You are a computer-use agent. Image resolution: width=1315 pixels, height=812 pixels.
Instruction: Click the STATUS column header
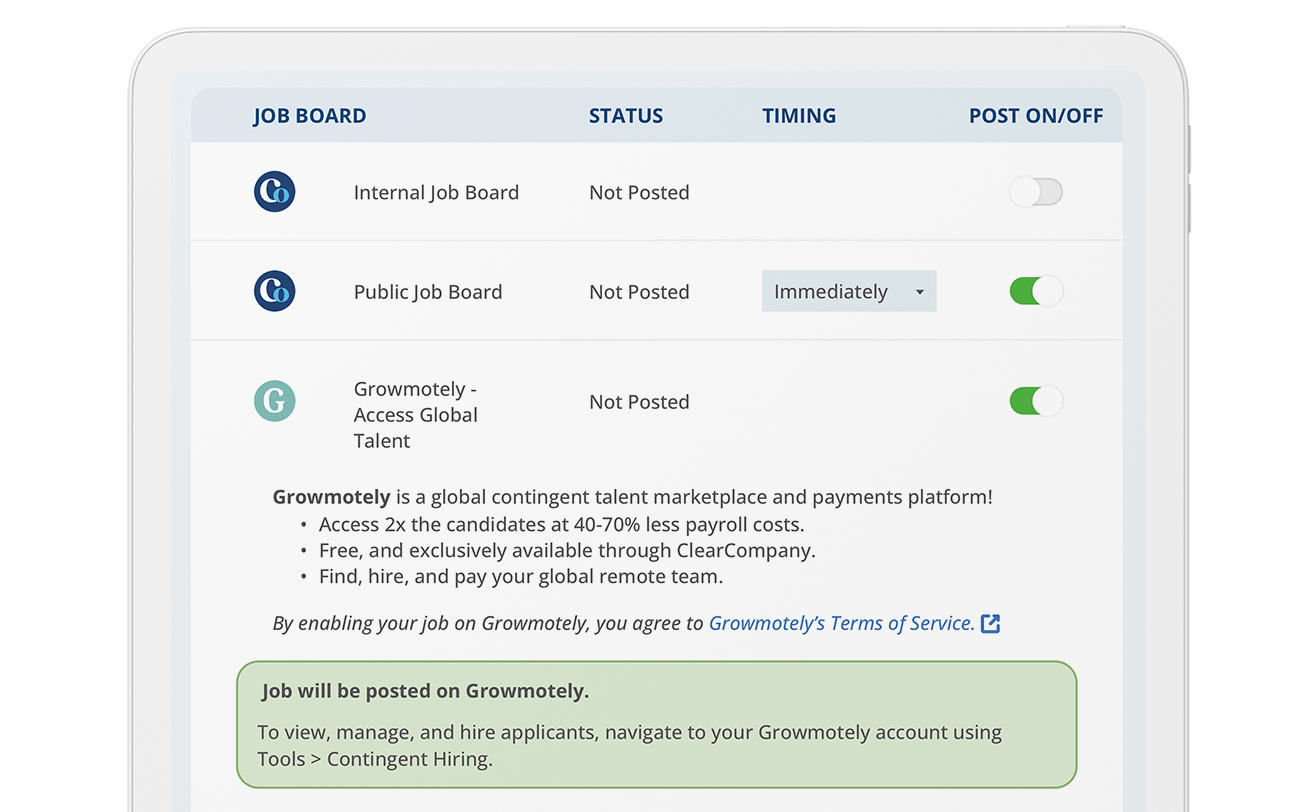pos(626,116)
